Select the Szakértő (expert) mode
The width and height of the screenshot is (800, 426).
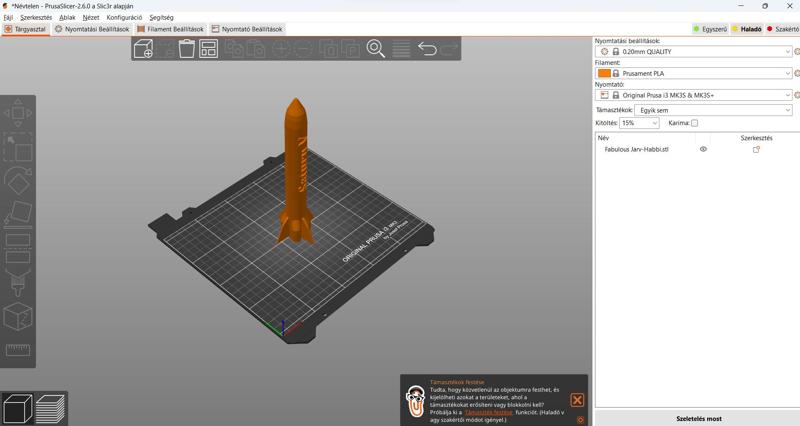pyautogui.click(x=782, y=29)
